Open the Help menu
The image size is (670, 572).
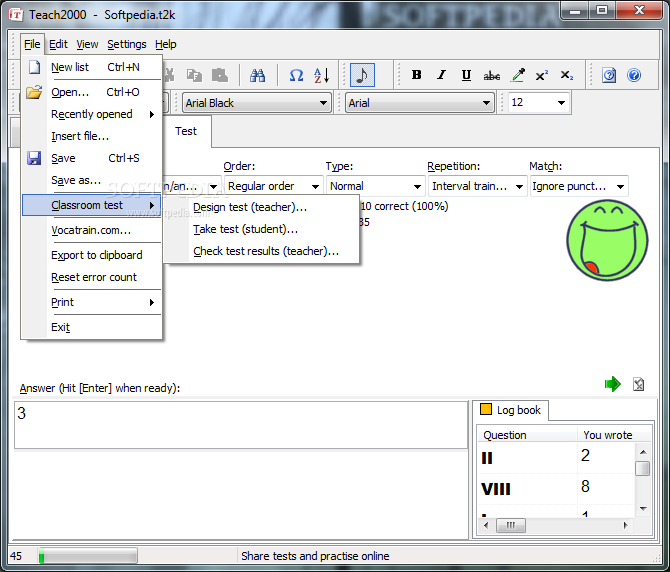(x=165, y=44)
